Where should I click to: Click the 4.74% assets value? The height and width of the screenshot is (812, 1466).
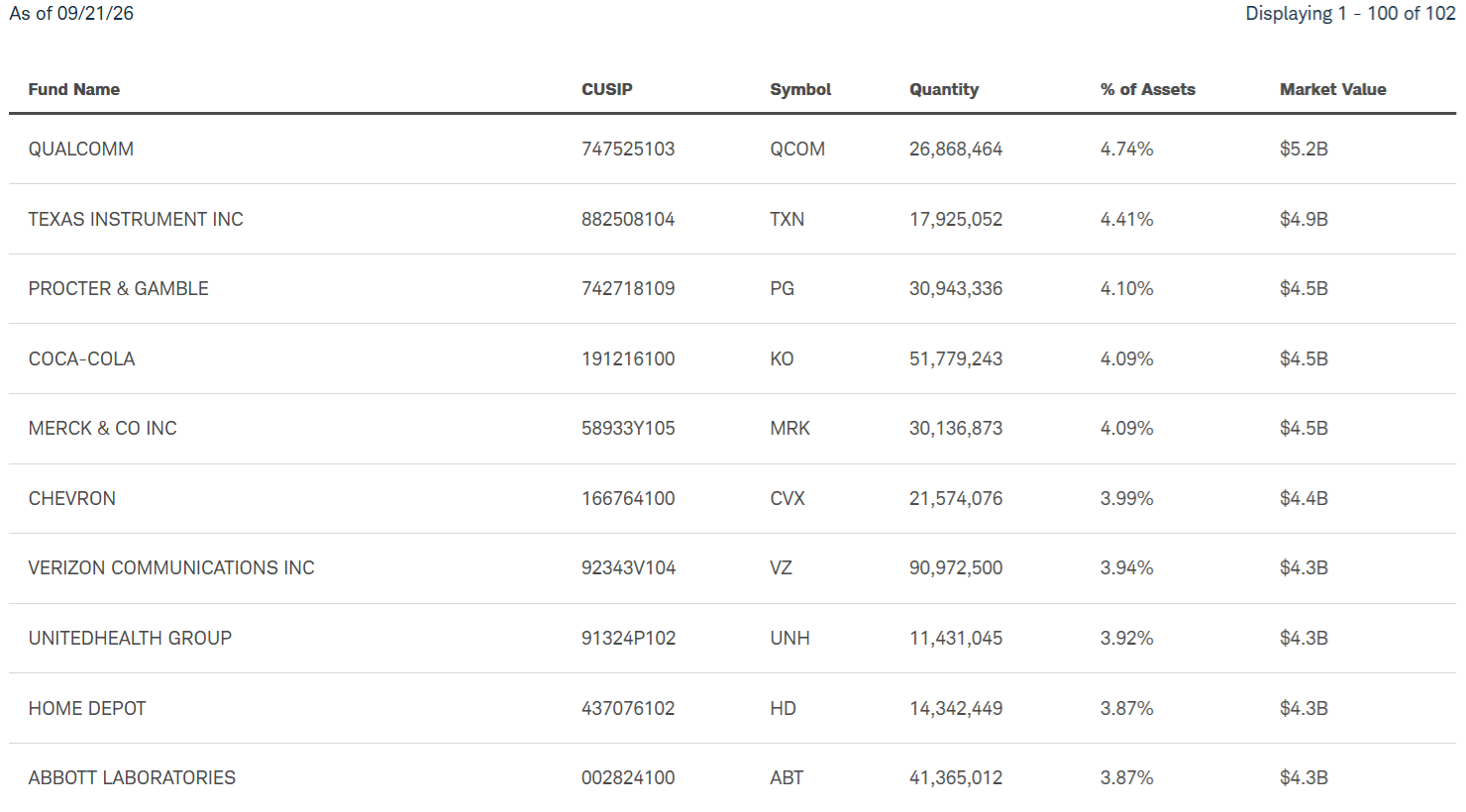click(x=1127, y=149)
